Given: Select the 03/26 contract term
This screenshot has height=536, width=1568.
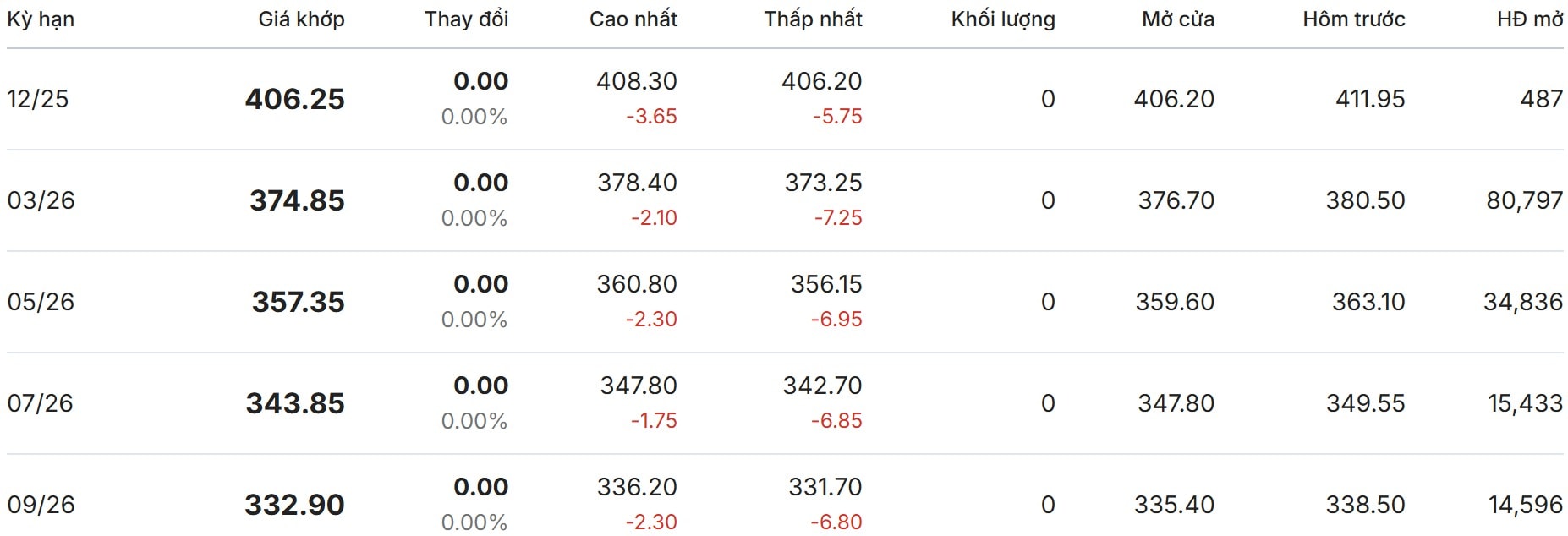Looking at the screenshot, I should (x=41, y=200).
